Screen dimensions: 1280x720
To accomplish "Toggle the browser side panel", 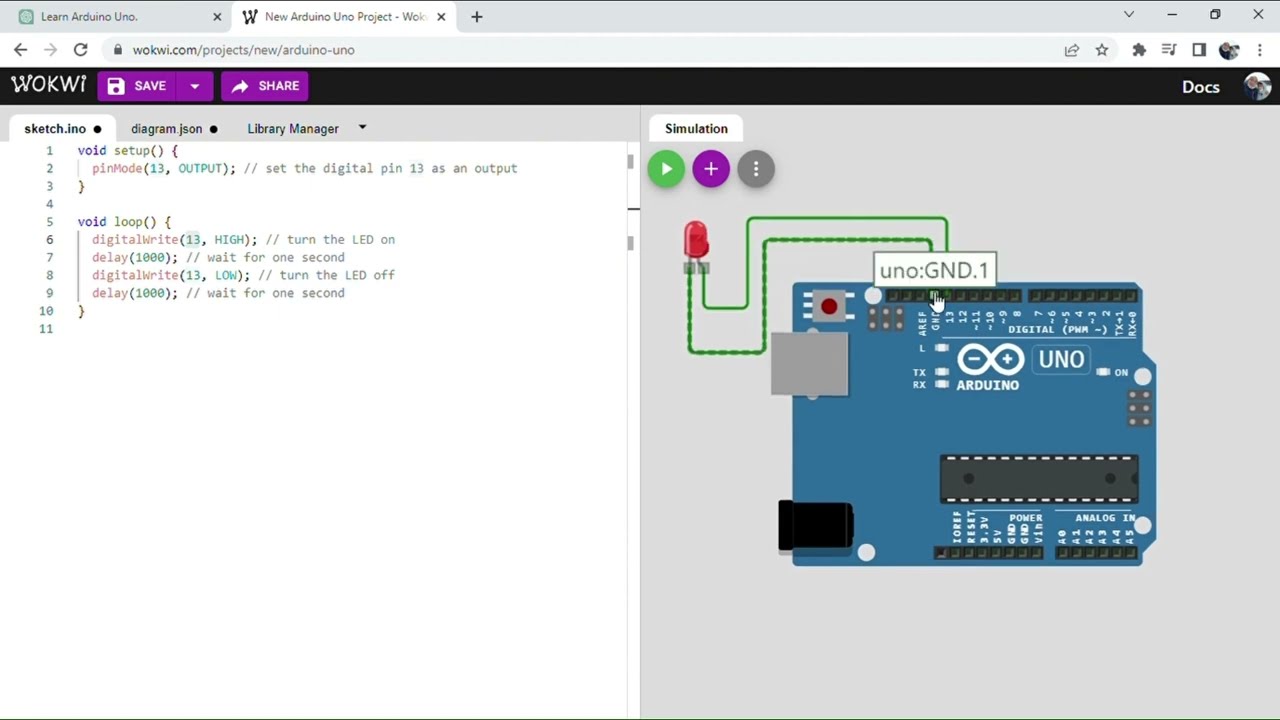I will [x=1199, y=50].
